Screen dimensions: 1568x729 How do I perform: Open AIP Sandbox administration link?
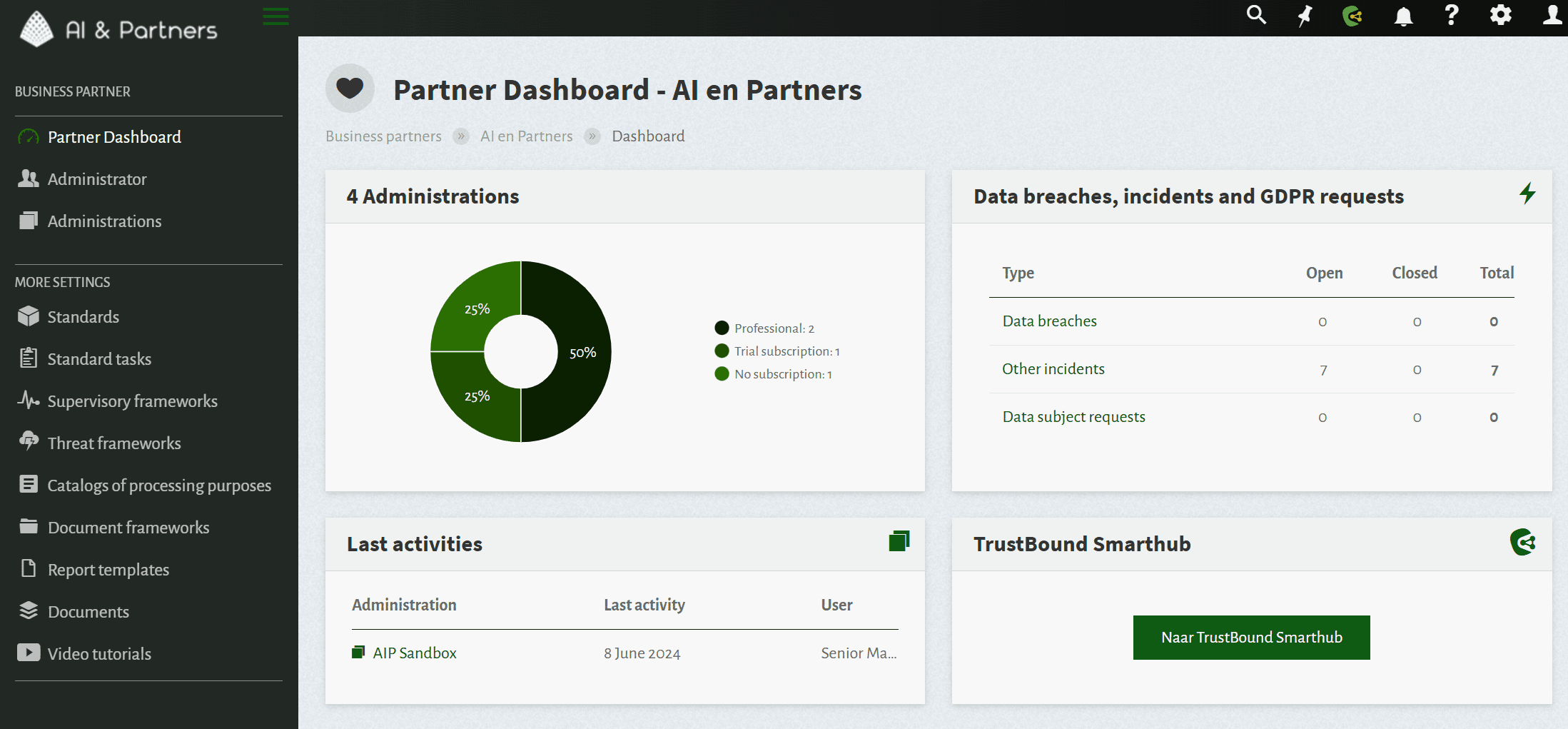pos(414,653)
